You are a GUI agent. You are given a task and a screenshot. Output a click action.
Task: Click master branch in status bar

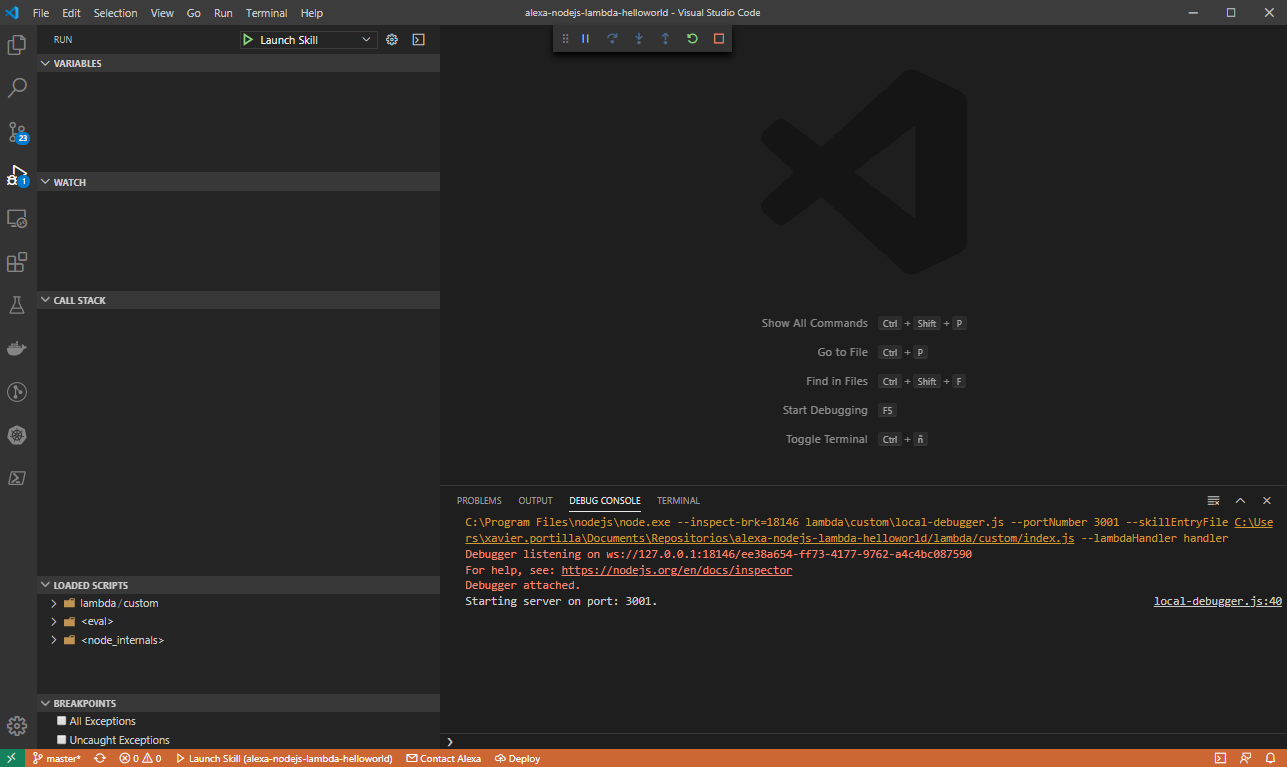[x=57, y=758]
